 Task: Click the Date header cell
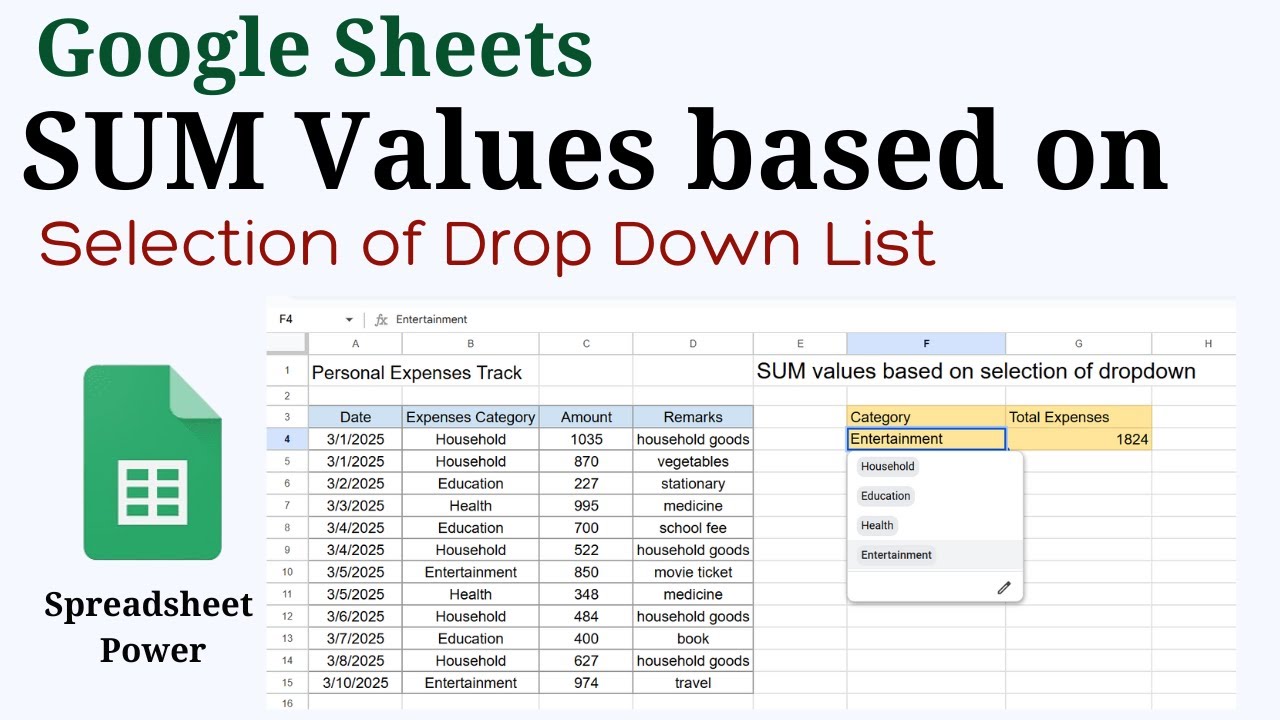coord(355,417)
